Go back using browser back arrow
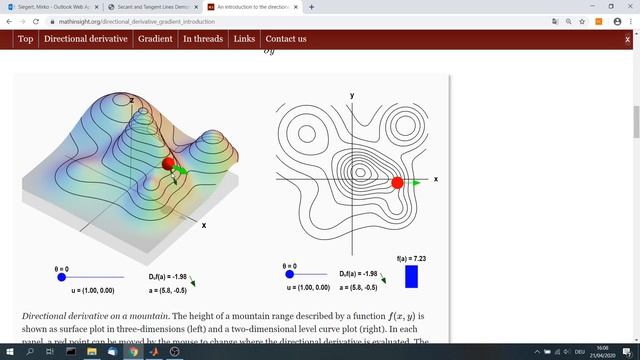Image resolution: width=640 pixels, height=360 pixels. pos(9,22)
